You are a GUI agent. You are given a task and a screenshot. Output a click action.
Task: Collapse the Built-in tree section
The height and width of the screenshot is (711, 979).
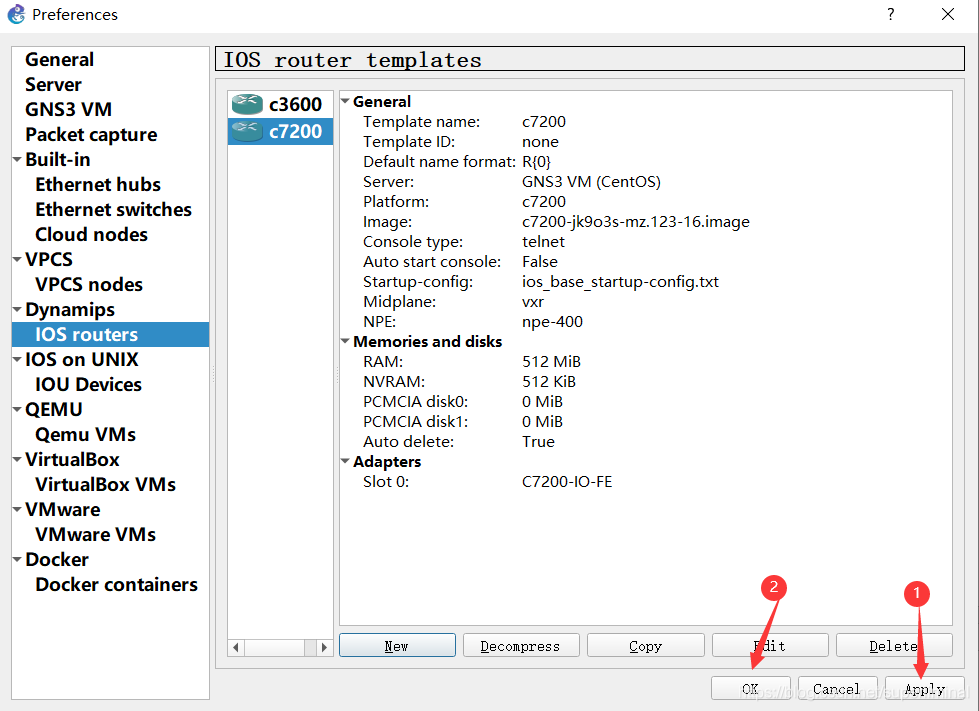pyautogui.click(x=17, y=160)
